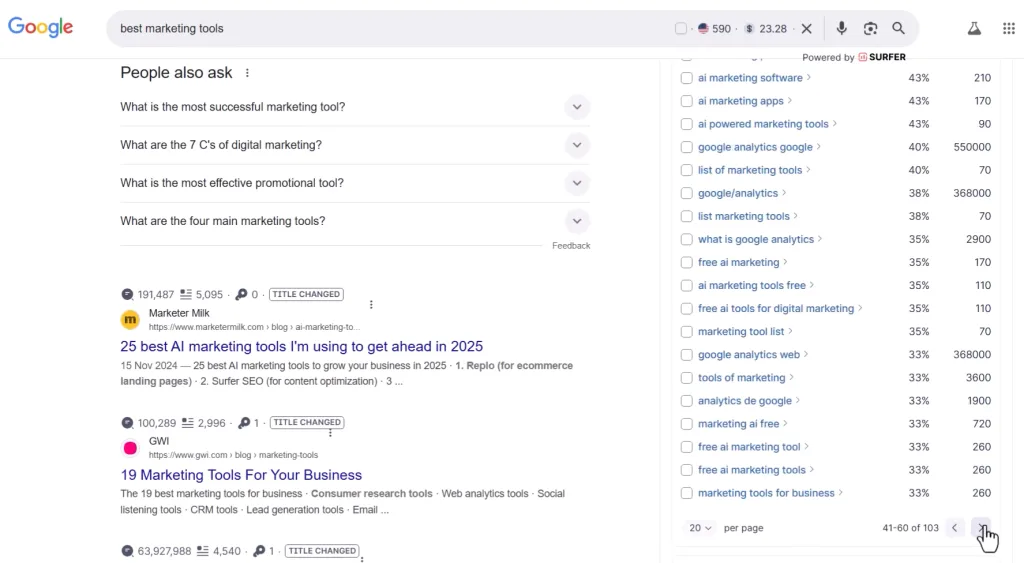
Task: Open Google Lens image search
Action: [x=870, y=28]
